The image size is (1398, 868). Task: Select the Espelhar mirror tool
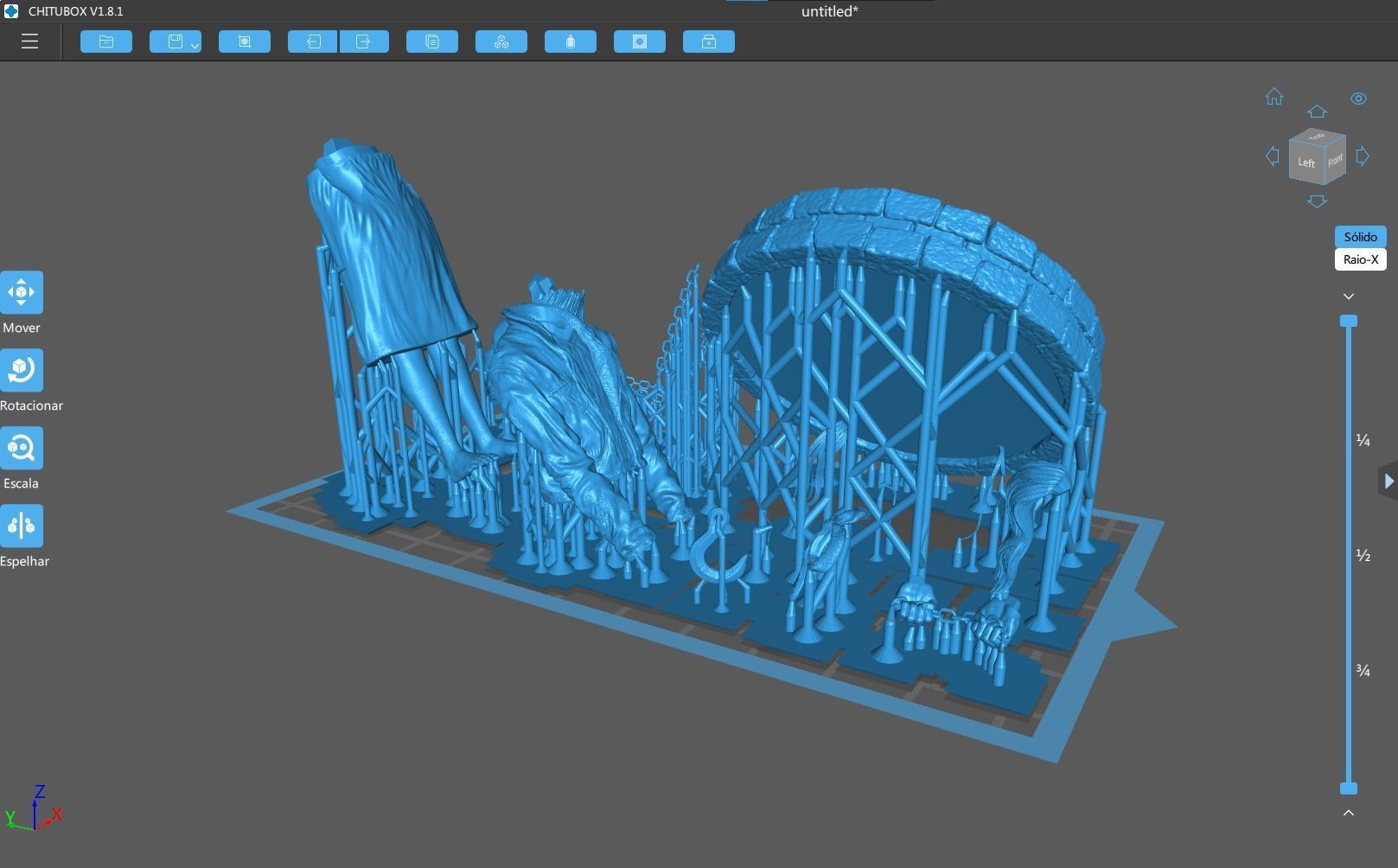tap(22, 526)
